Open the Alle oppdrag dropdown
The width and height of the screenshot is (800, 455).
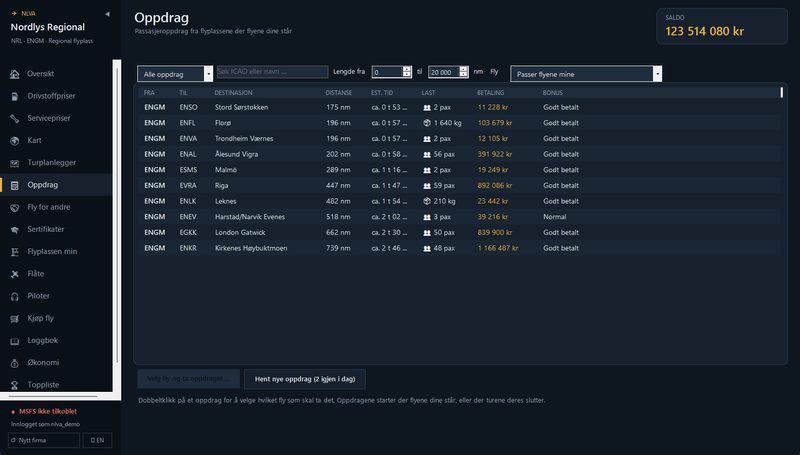pos(175,74)
